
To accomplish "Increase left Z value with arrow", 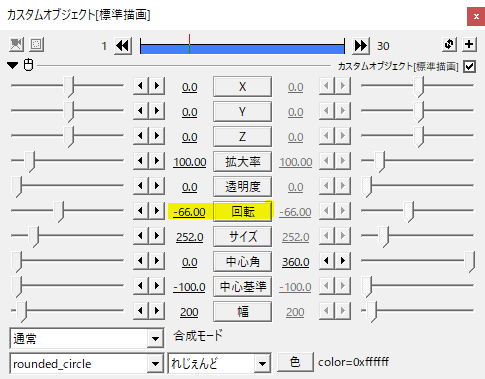I will tap(157, 136).
